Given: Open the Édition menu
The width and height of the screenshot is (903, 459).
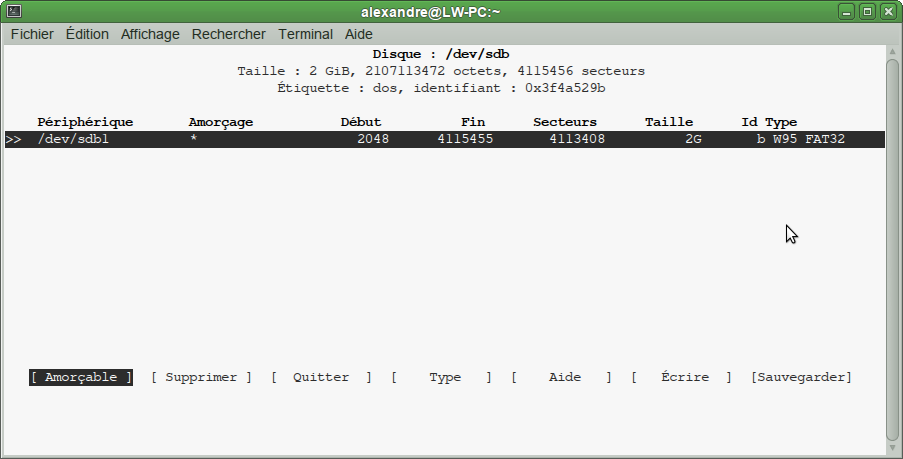Looking at the screenshot, I should coord(87,34).
